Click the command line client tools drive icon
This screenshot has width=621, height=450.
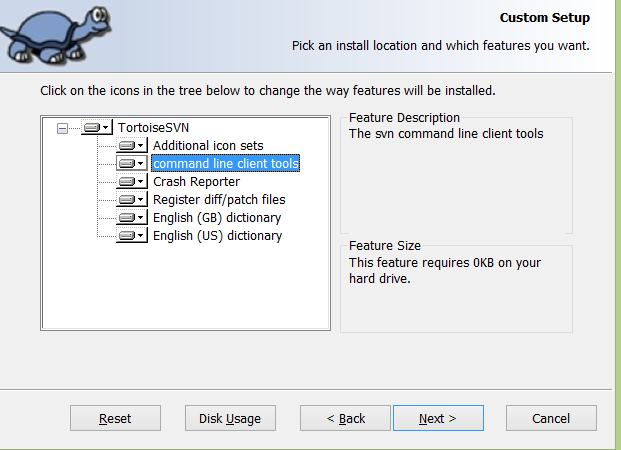pyautogui.click(x=132, y=164)
